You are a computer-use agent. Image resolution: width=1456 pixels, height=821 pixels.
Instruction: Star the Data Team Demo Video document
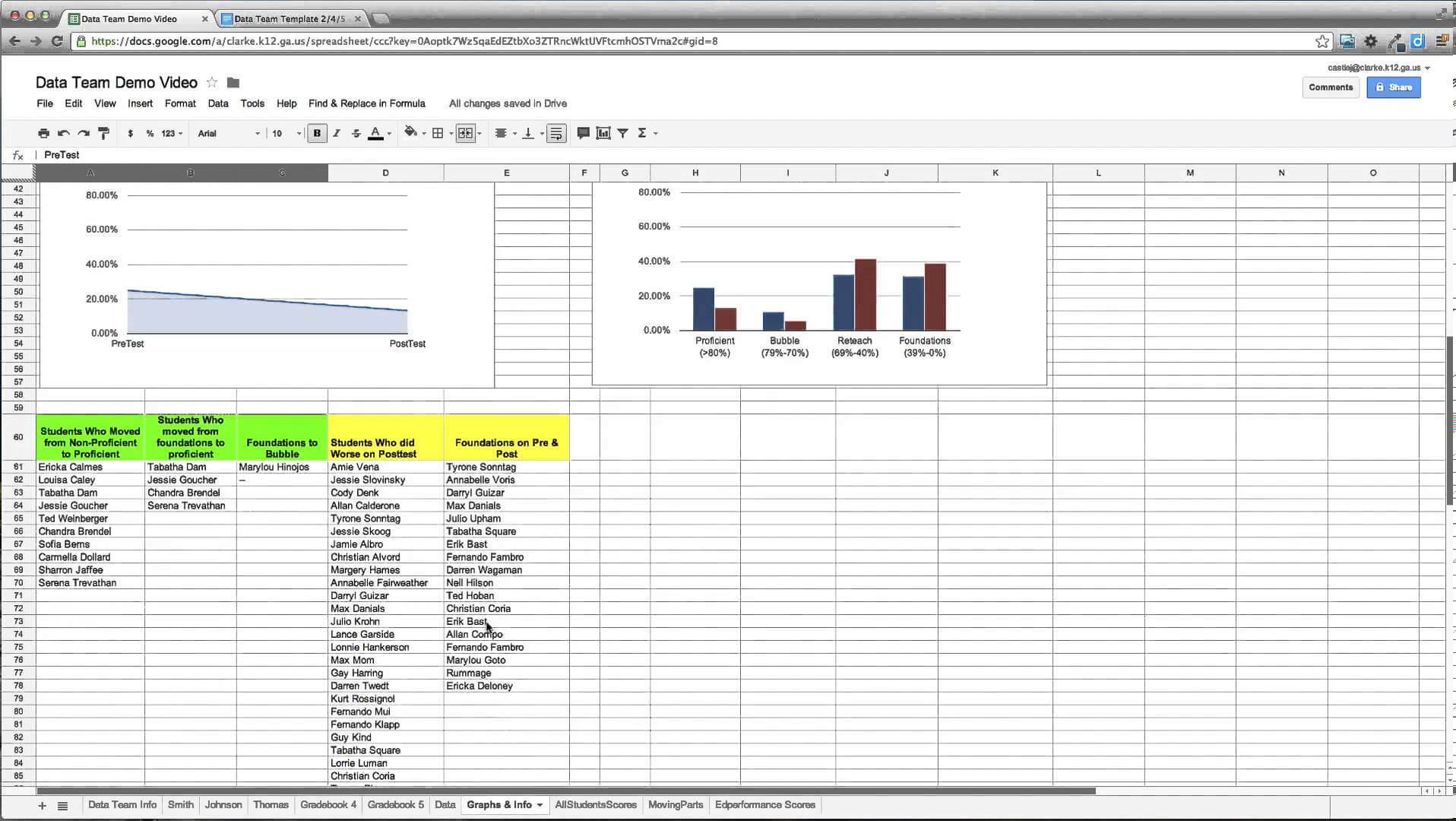pyautogui.click(x=212, y=82)
